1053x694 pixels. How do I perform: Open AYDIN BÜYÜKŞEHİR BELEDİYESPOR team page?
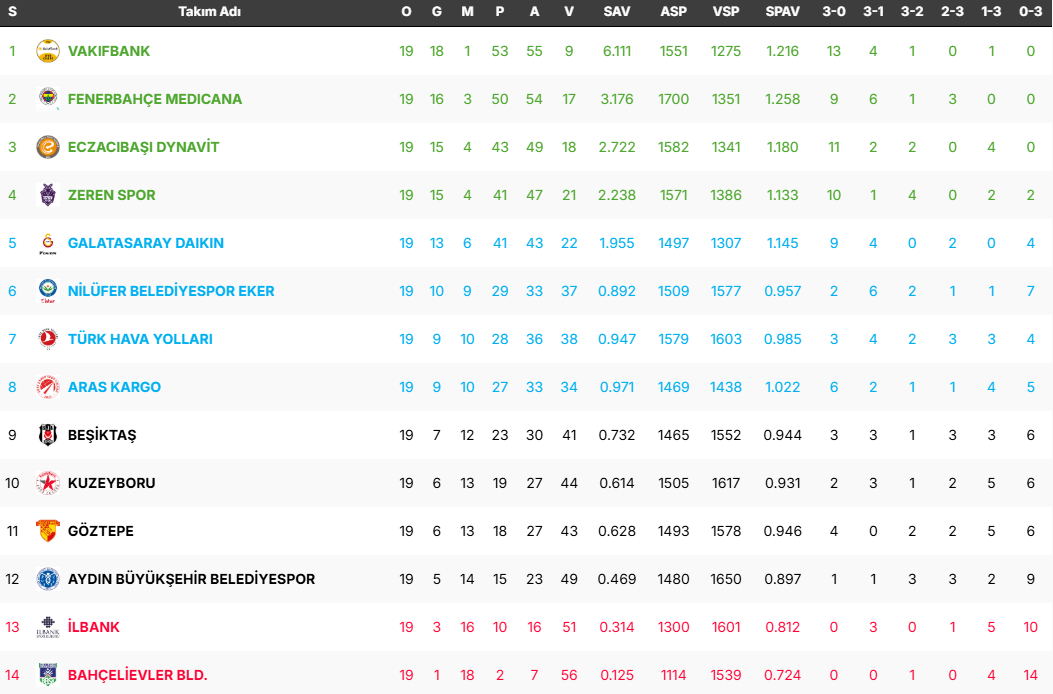coord(191,579)
